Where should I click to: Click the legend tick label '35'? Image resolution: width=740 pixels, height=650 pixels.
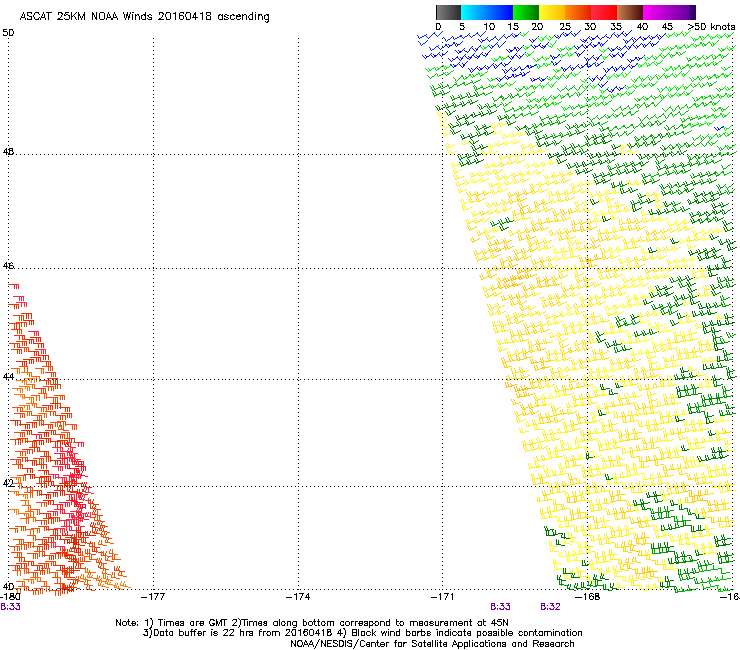coord(616,27)
